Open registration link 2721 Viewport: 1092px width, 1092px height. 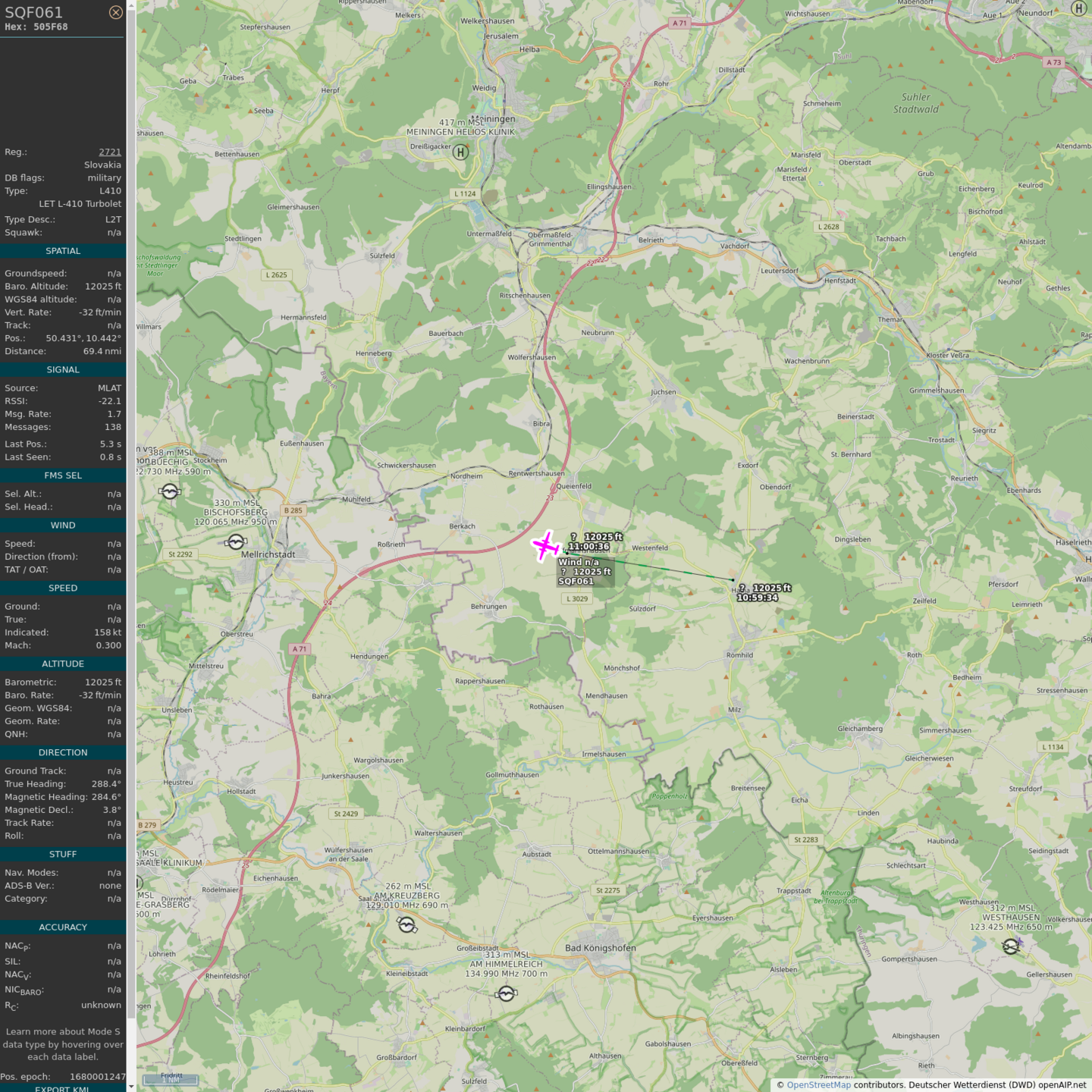109,152
